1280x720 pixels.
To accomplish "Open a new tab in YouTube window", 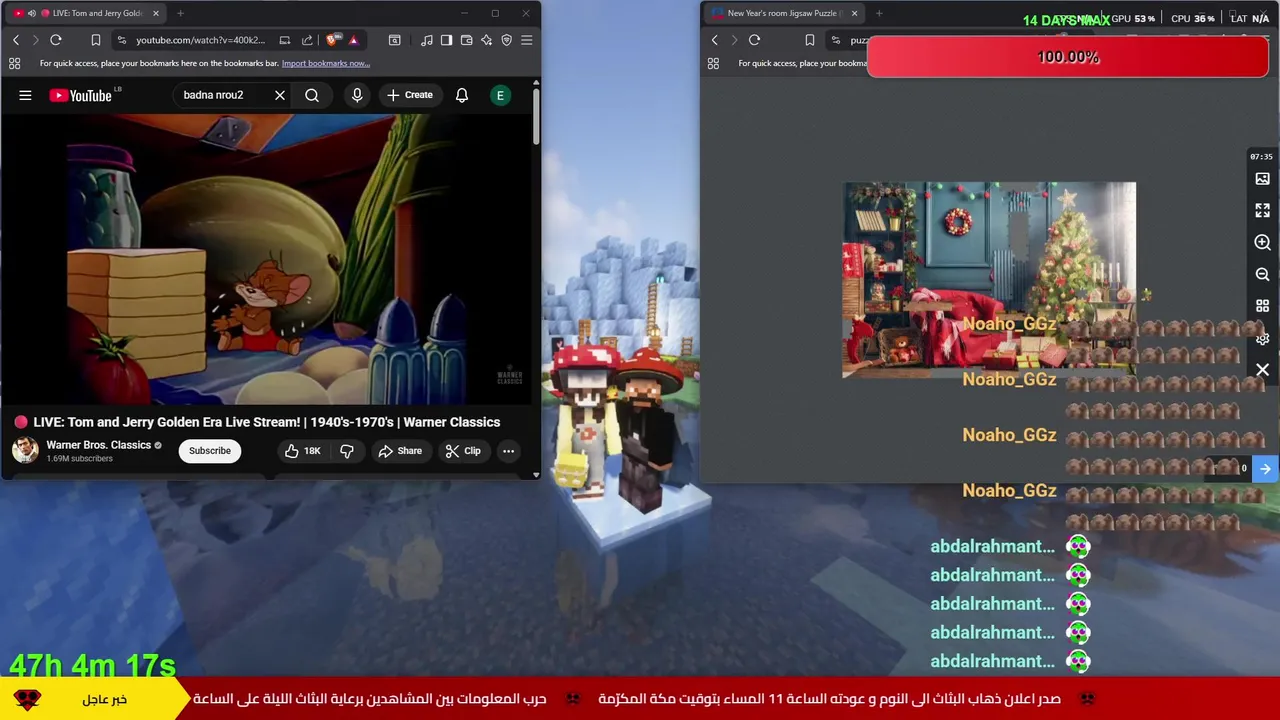I will [x=180, y=13].
